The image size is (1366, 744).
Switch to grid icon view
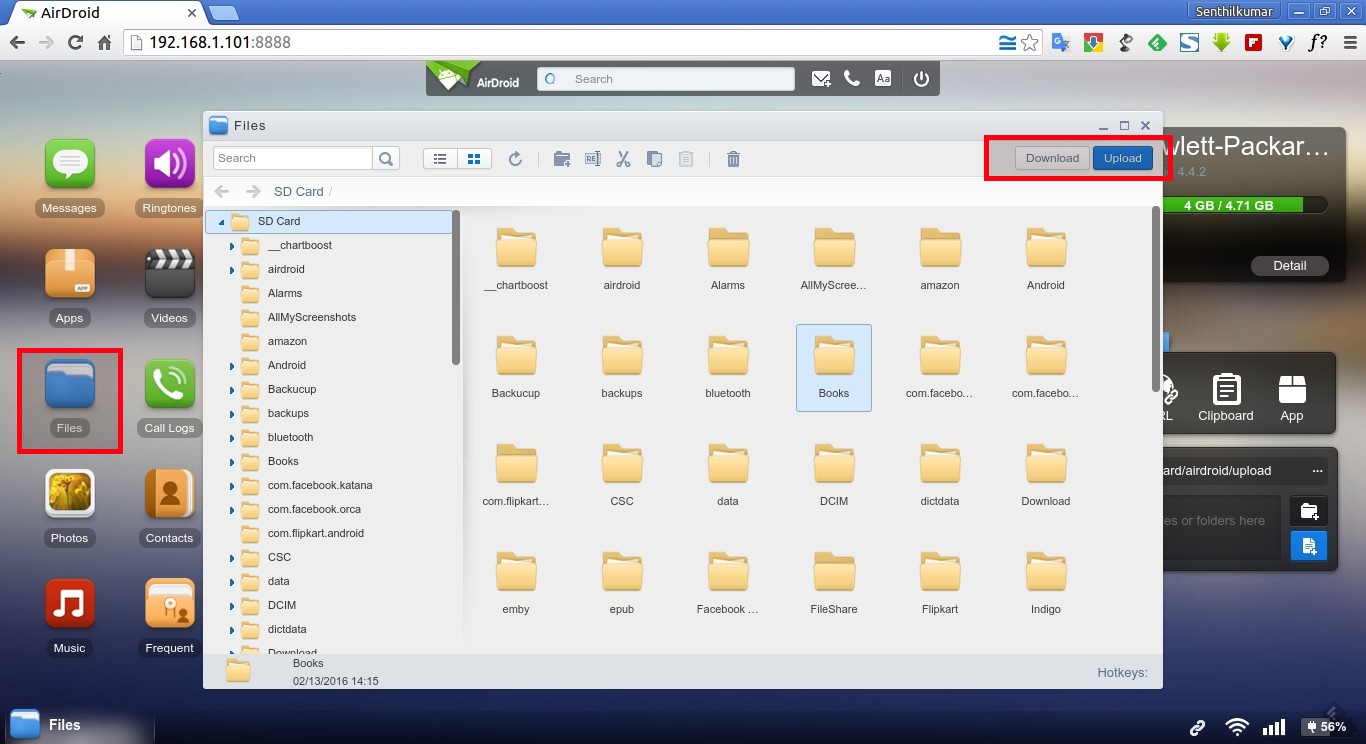(474, 159)
